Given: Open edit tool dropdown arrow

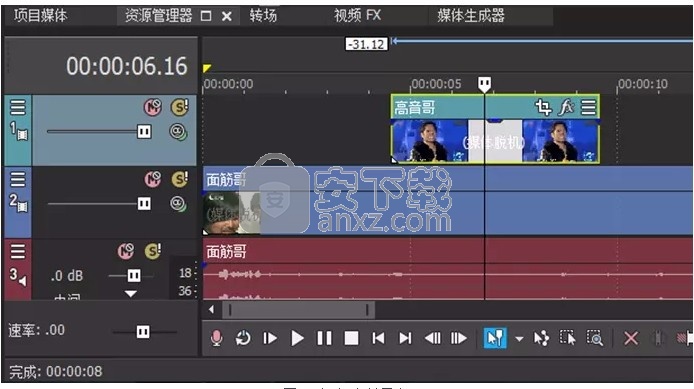Looking at the screenshot, I should click(519, 339).
